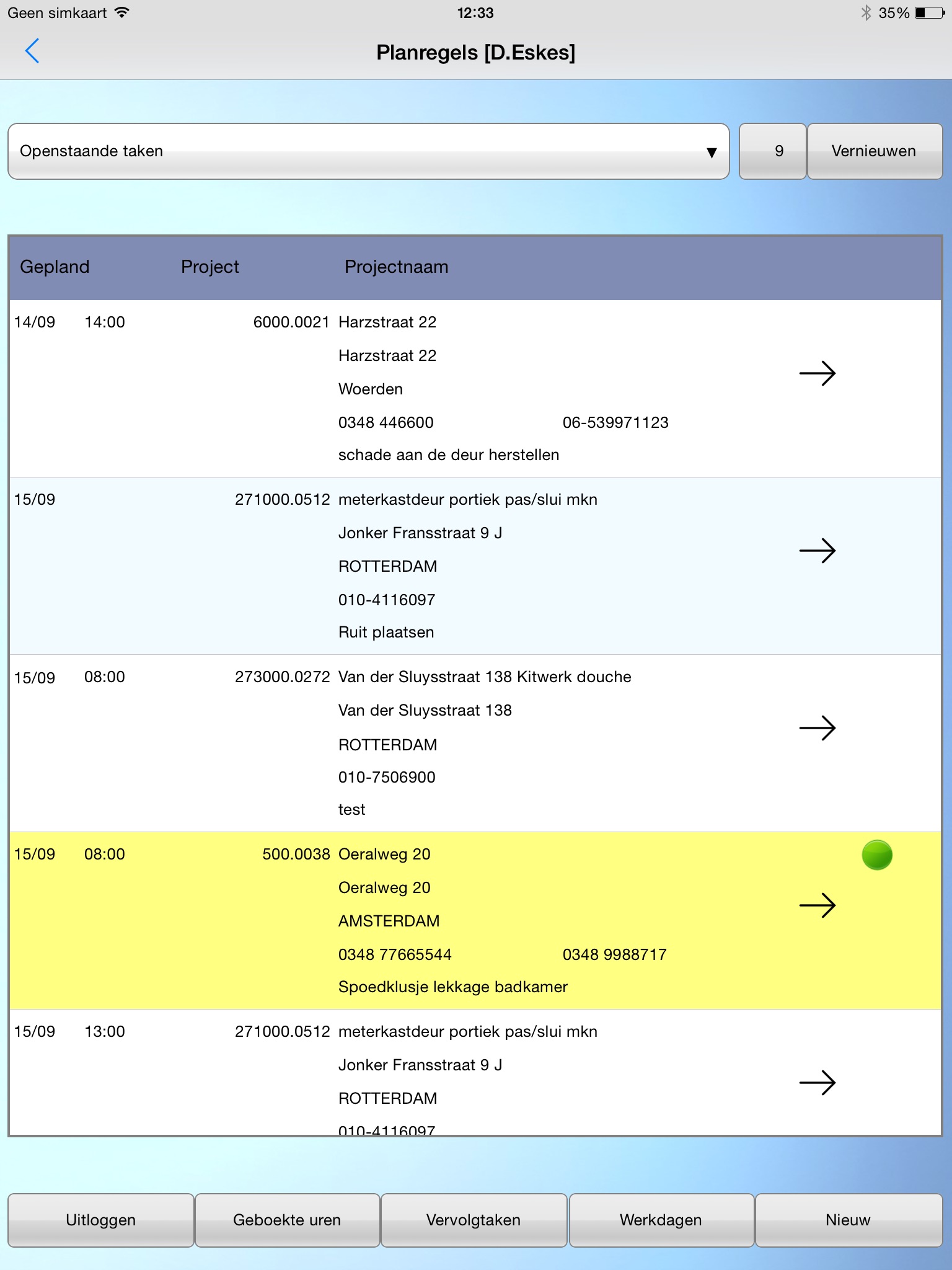Select project number 6000.0021
952x1270 pixels.
(291, 322)
